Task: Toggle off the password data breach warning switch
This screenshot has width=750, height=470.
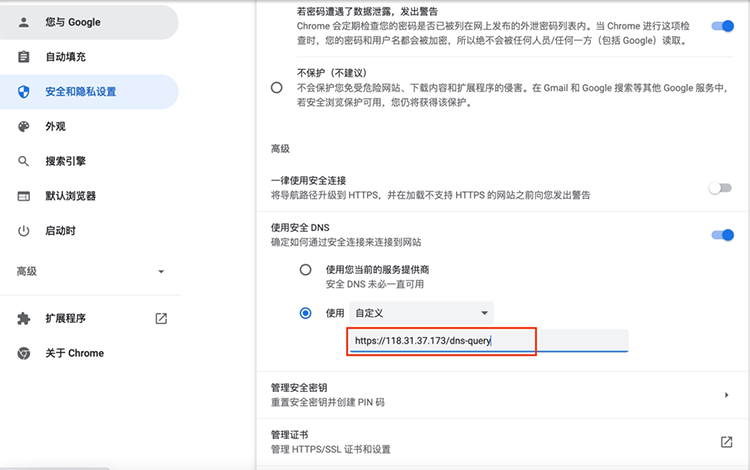Action: pyautogui.click(x=722, y=26)
